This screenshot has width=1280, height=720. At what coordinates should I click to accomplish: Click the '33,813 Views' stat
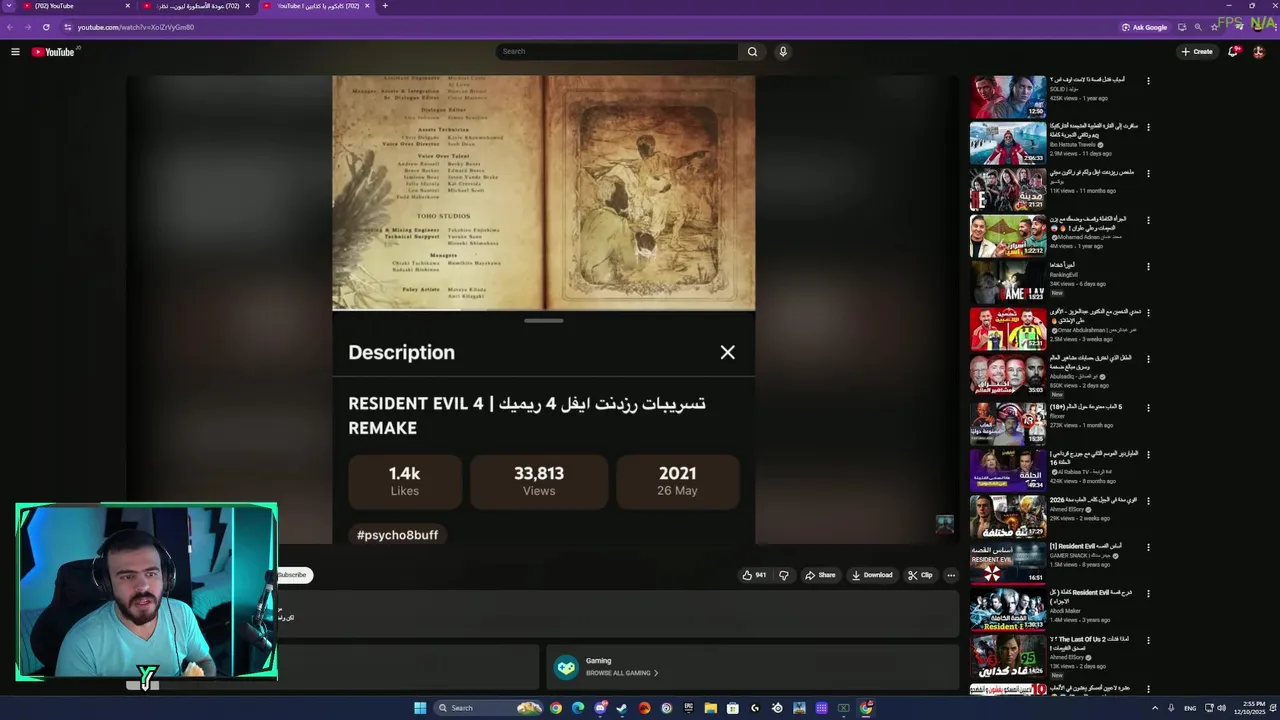(539, 481)
